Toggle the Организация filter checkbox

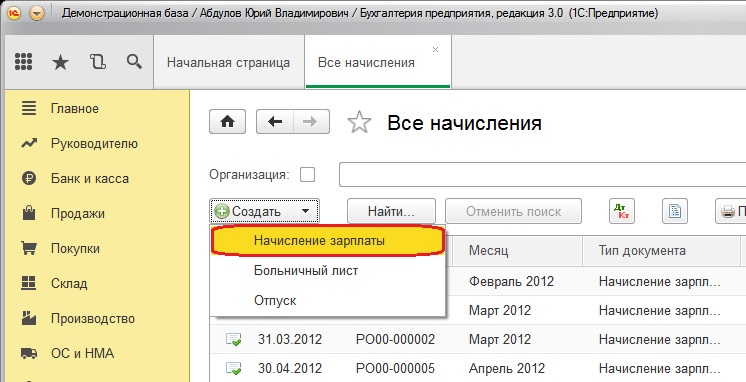point(307,175)
